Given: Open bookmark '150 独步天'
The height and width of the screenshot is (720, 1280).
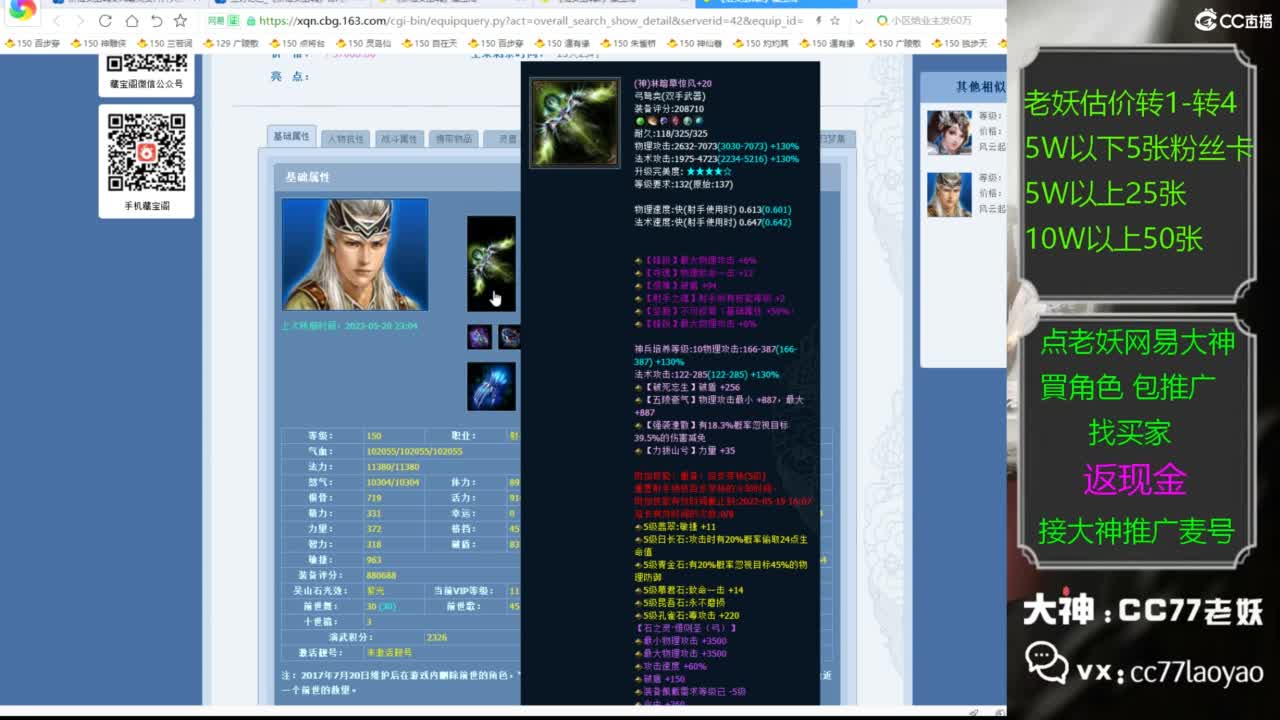Looking at the screenshot, I should (959, 43).
